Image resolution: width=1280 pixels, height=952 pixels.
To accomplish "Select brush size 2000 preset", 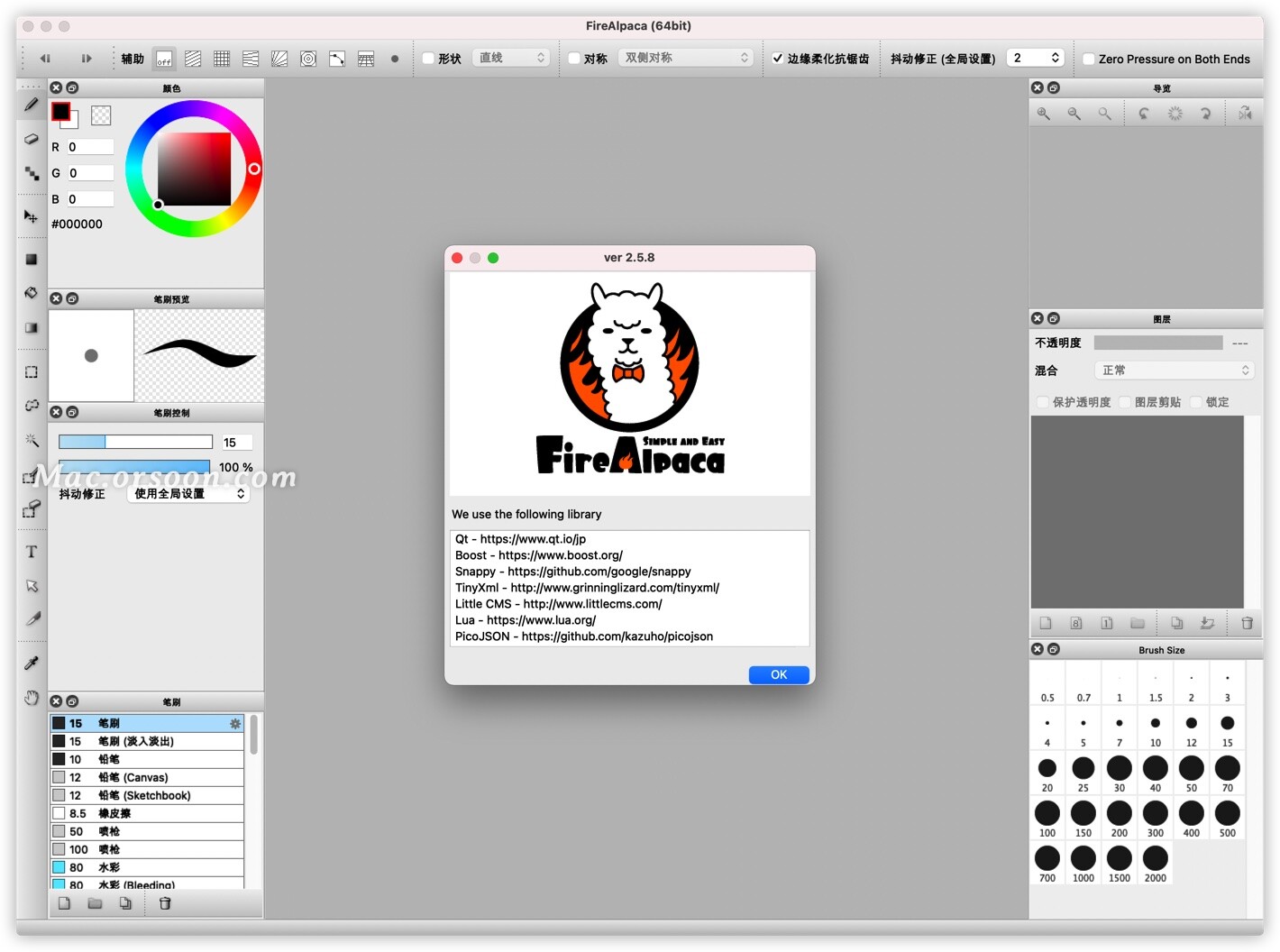I will click(x=1156, y=865).
